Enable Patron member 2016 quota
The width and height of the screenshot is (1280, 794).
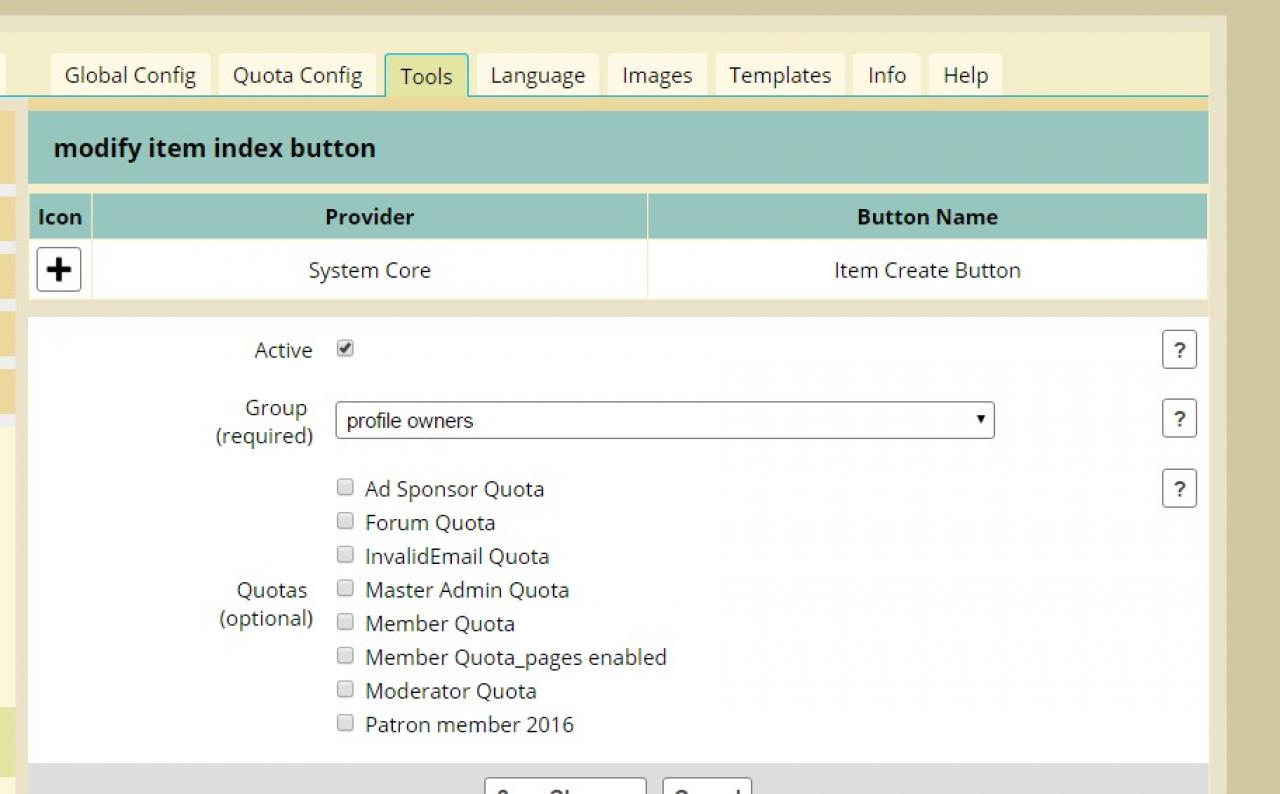click(x=345, y=723)
